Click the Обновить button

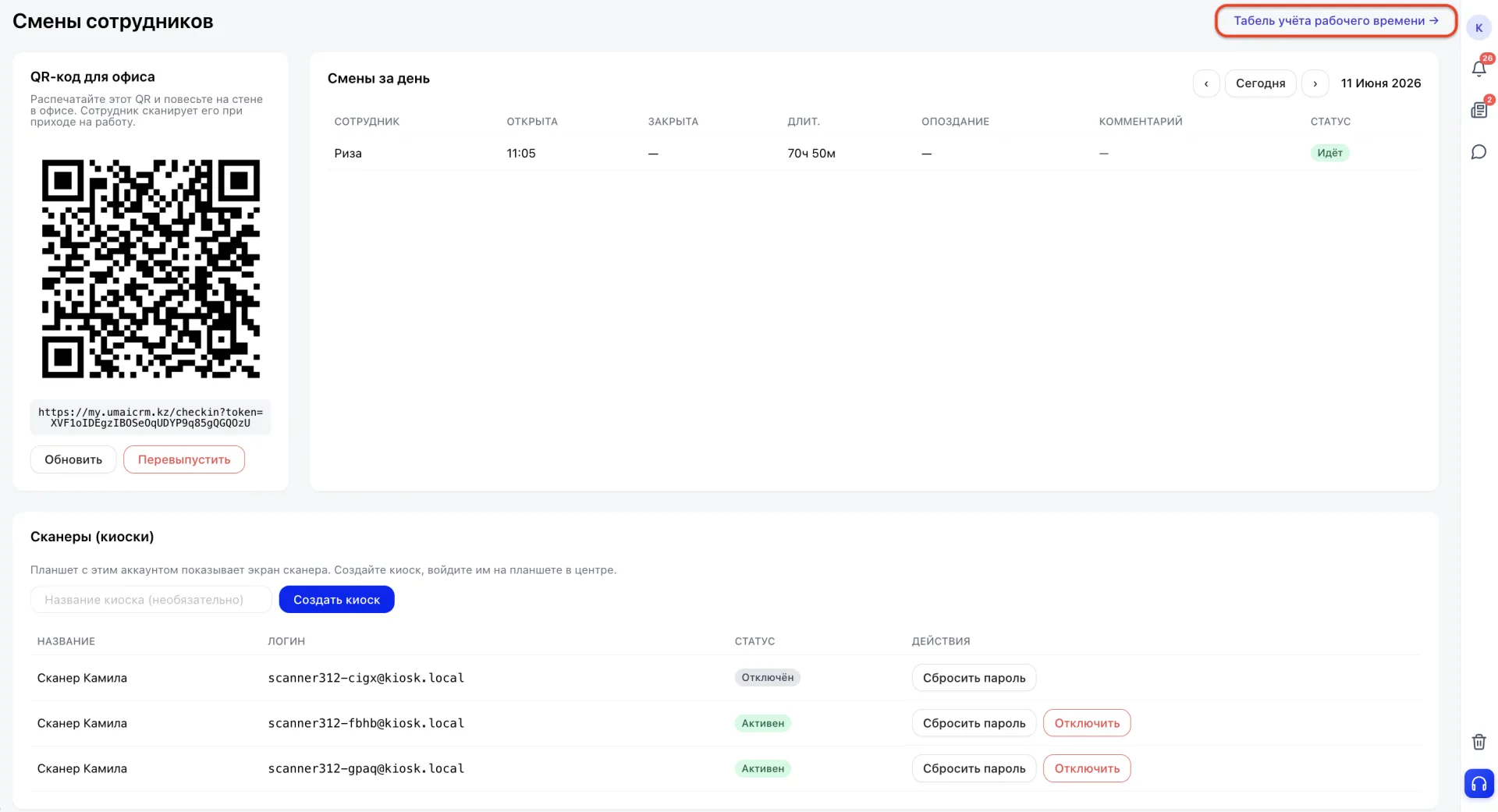73,459
